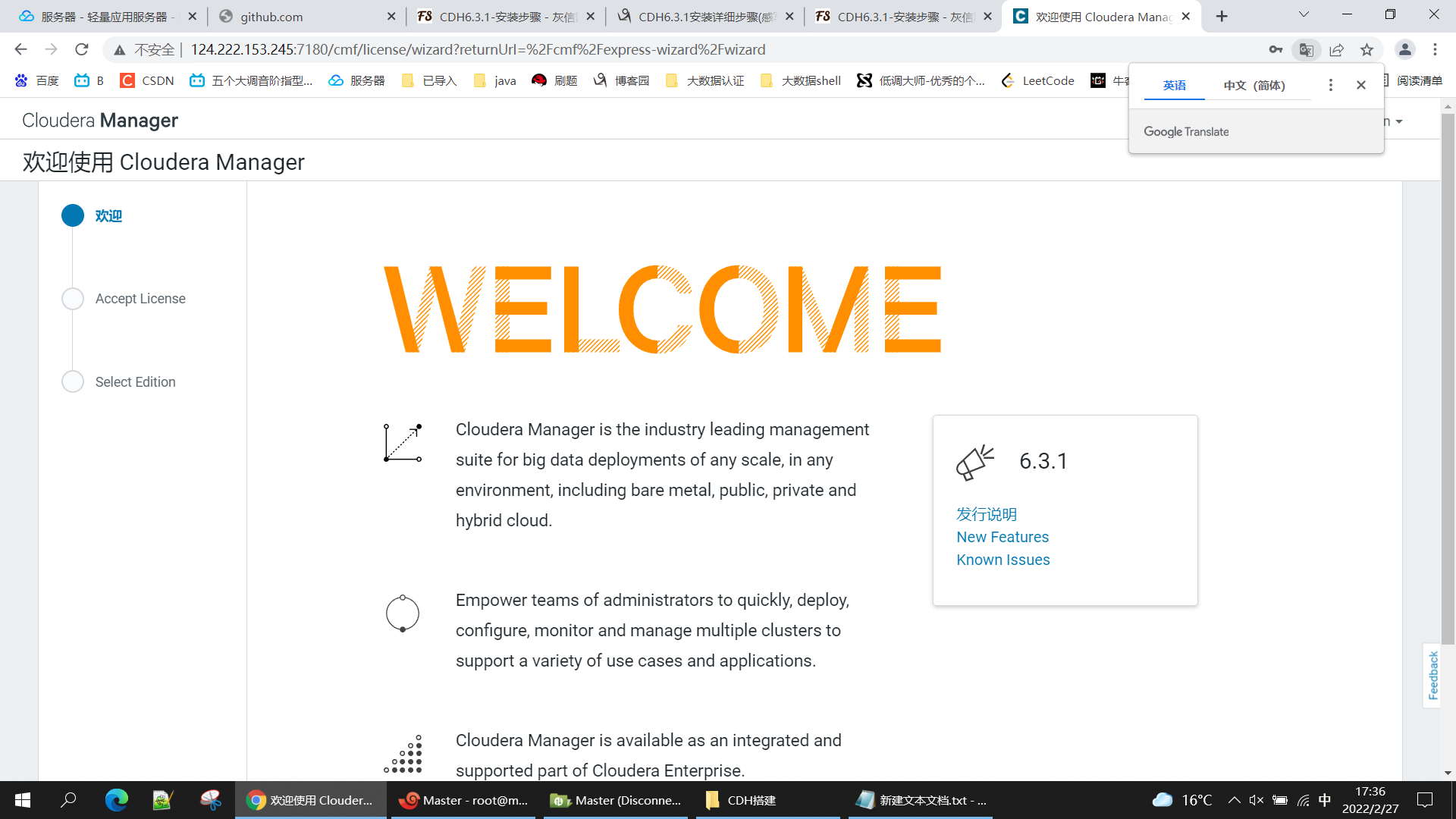The image size is (1456, 819).
Task: Select the 欢迎 step circle
Action: pos(73,216)
